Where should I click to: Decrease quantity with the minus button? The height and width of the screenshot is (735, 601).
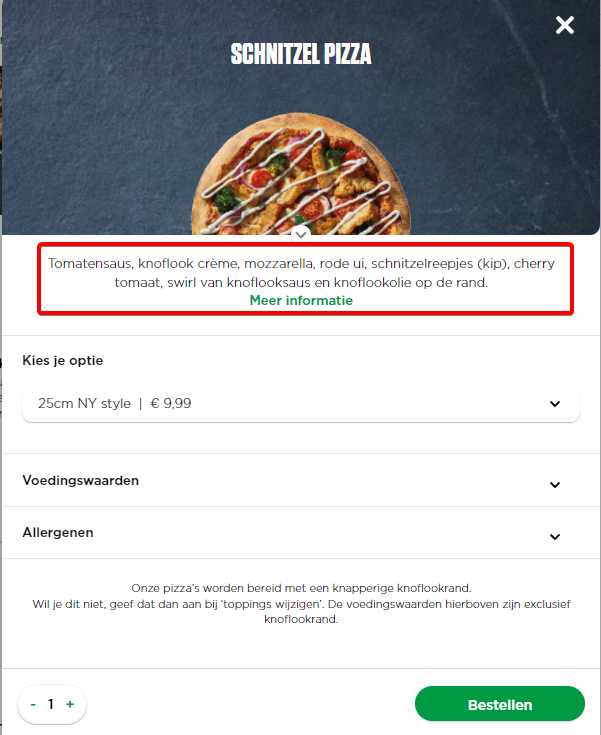point(33,705)
